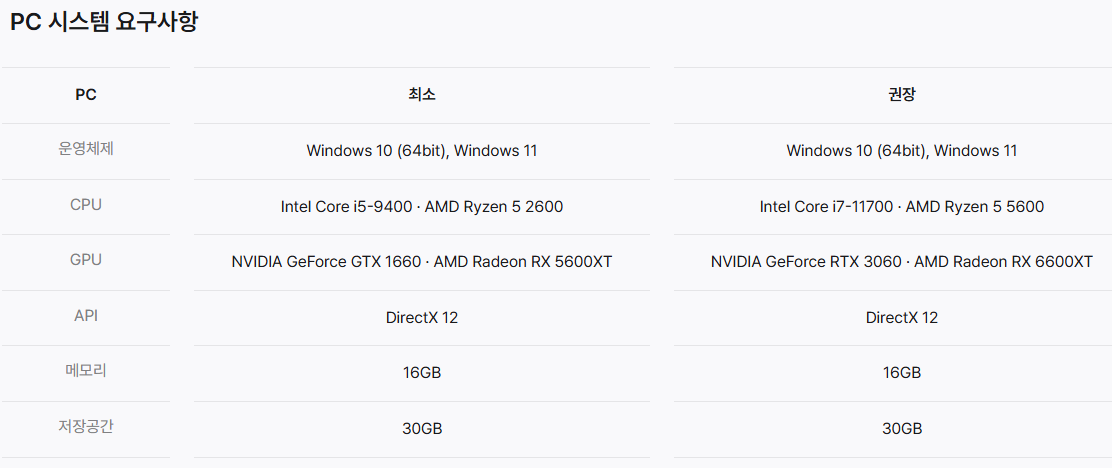Select the recommended 30GB storage value
The height and width of the screenshot is (468, 1112).
coord(902,429)
